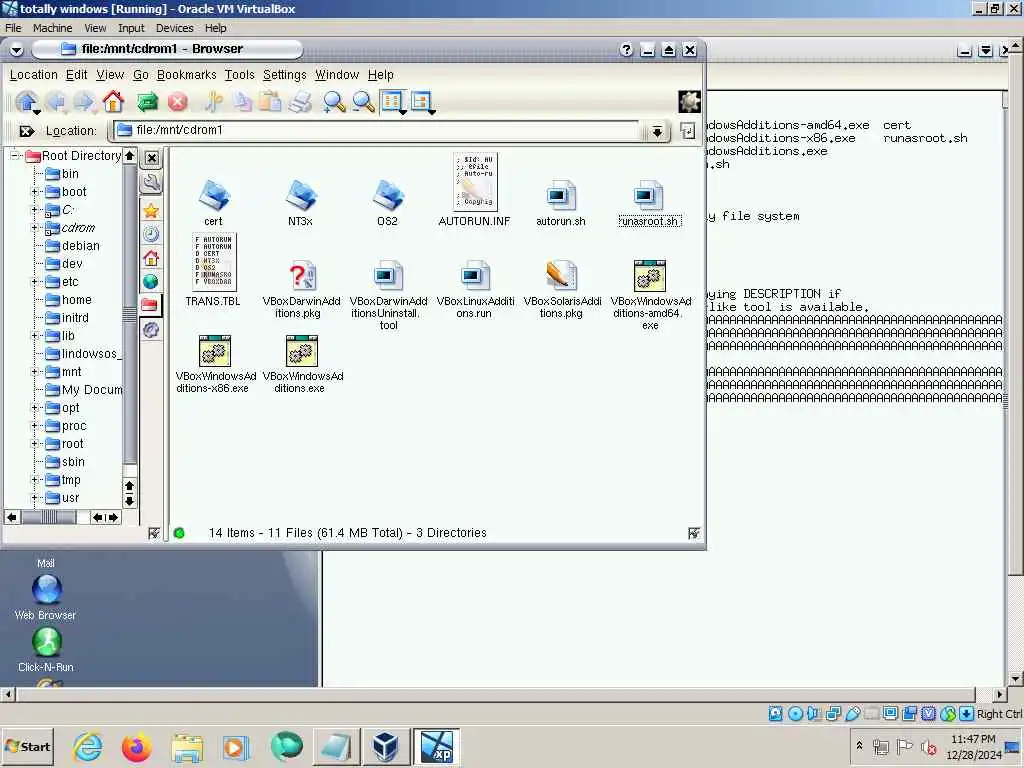This screenshot has width=1024, height=768.
Task: Expand the mnt folder tree node
Action: [x=35, y=372]
